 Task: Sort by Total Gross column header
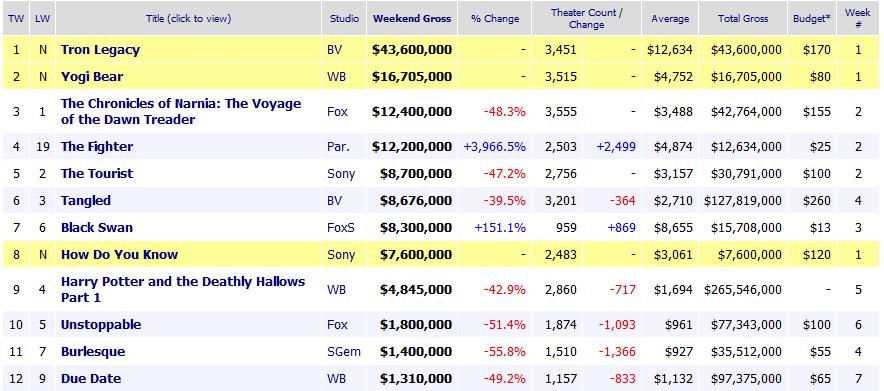click(743, 19)
